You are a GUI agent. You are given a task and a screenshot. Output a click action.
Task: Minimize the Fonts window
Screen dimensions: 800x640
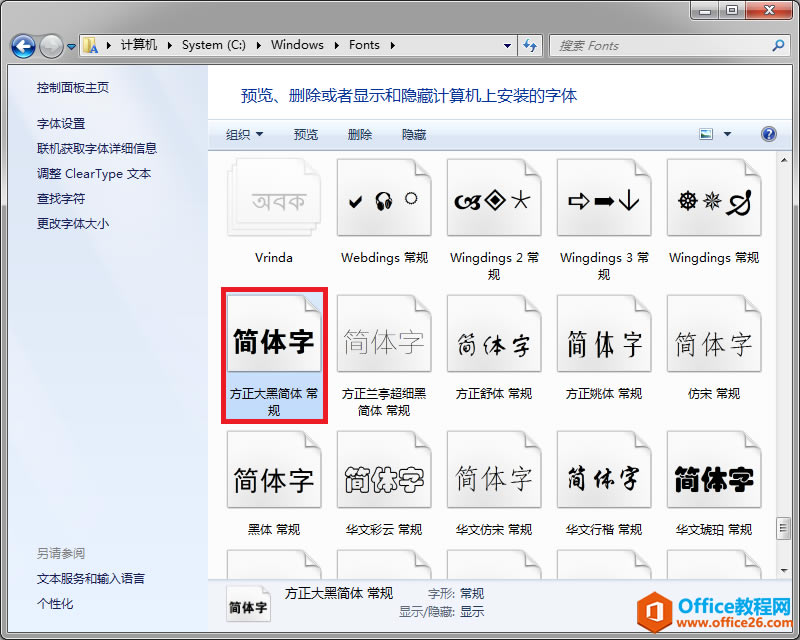coord(705,10)
